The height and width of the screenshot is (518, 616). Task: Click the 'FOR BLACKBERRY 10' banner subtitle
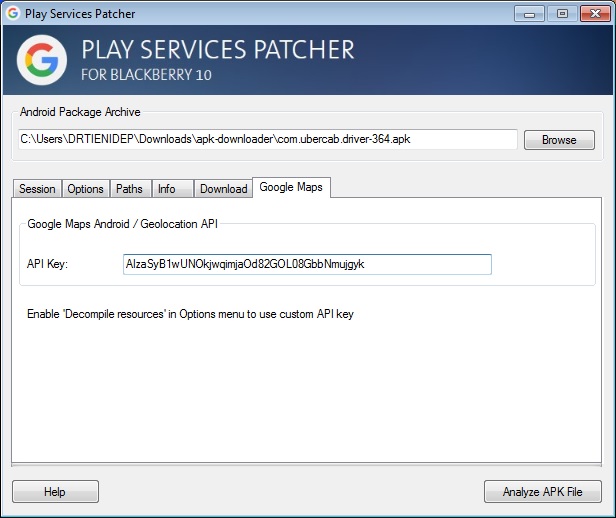click(146, 75)
